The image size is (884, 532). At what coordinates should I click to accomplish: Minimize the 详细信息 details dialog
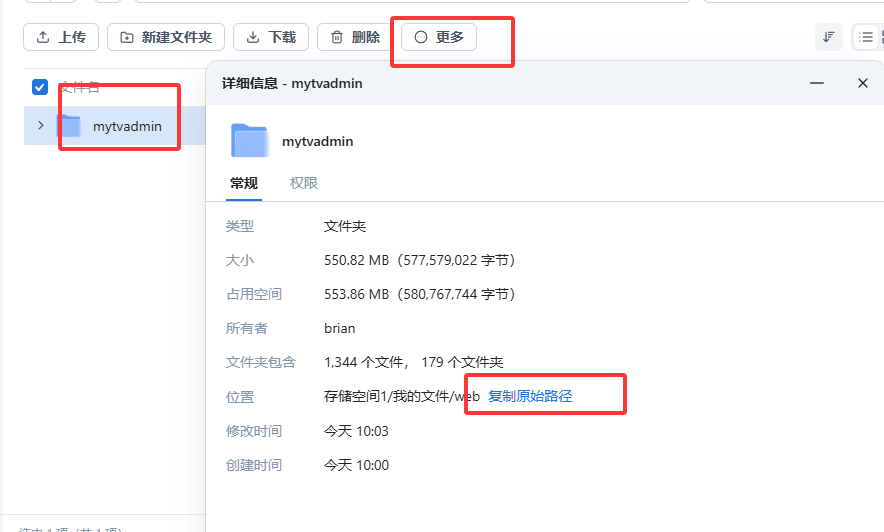[x=815, y=83]
